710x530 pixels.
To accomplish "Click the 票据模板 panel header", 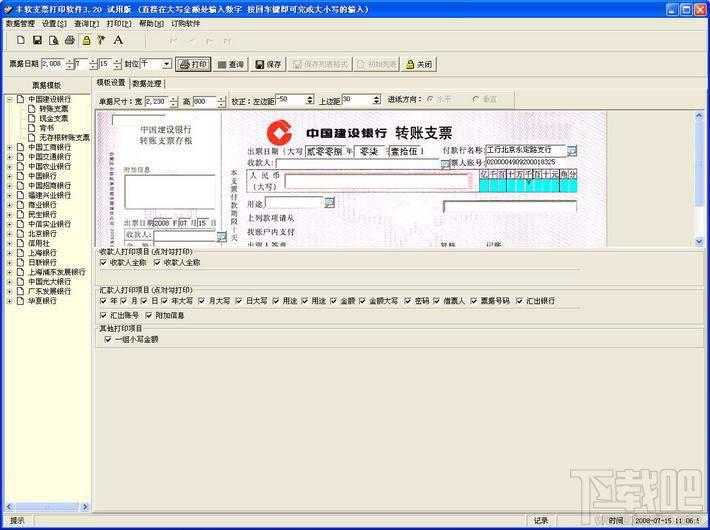I will pos(47,85).
